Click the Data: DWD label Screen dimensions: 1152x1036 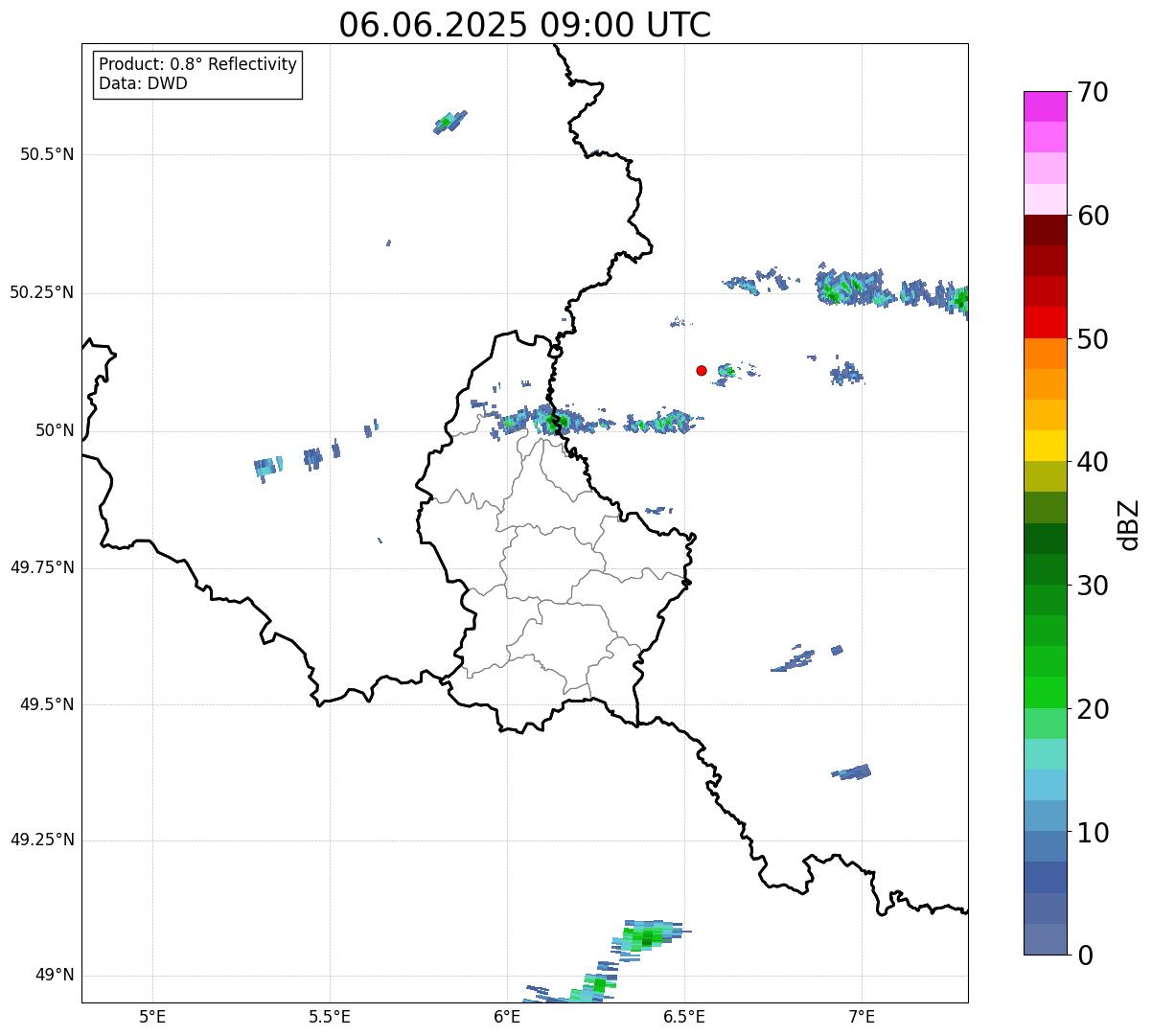pyautogui.click(x=144, y=83)
